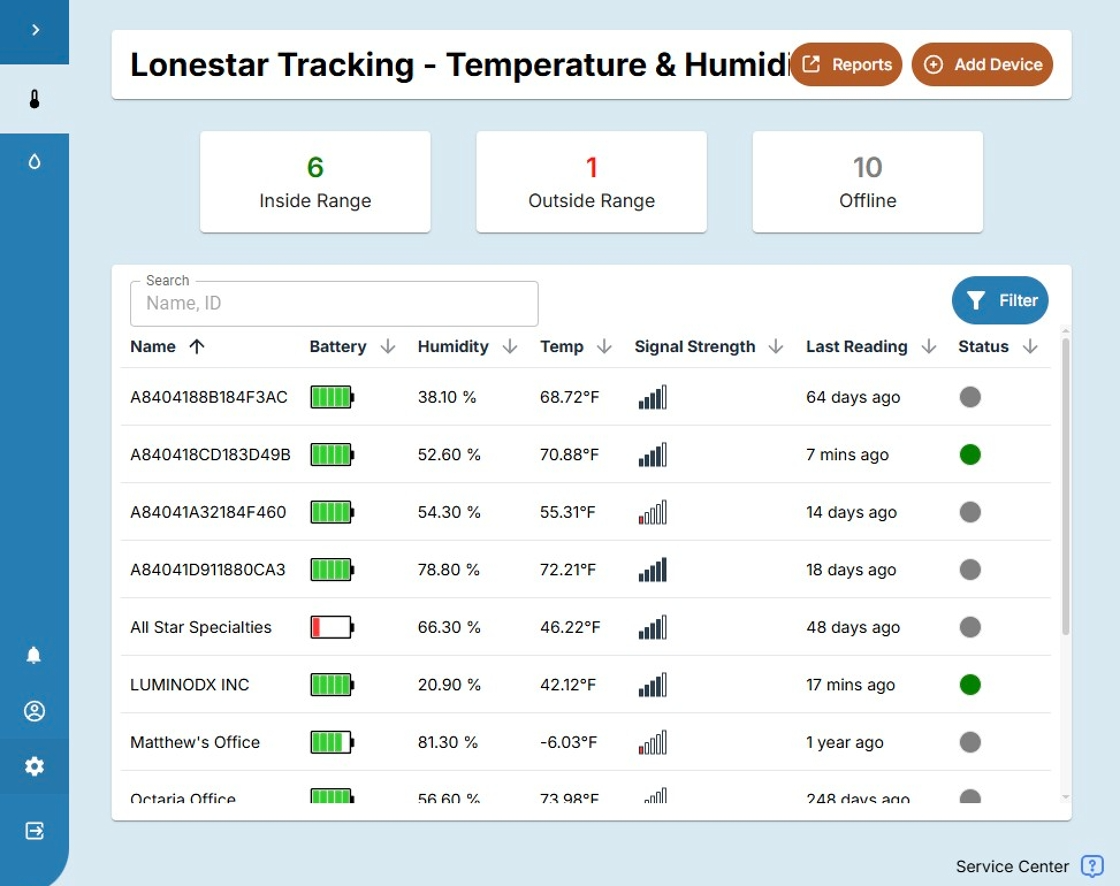The width and height of the screenshot is (1120, 886).
Task: Open device row A84041D911880CA3
Action: (586, 569)
